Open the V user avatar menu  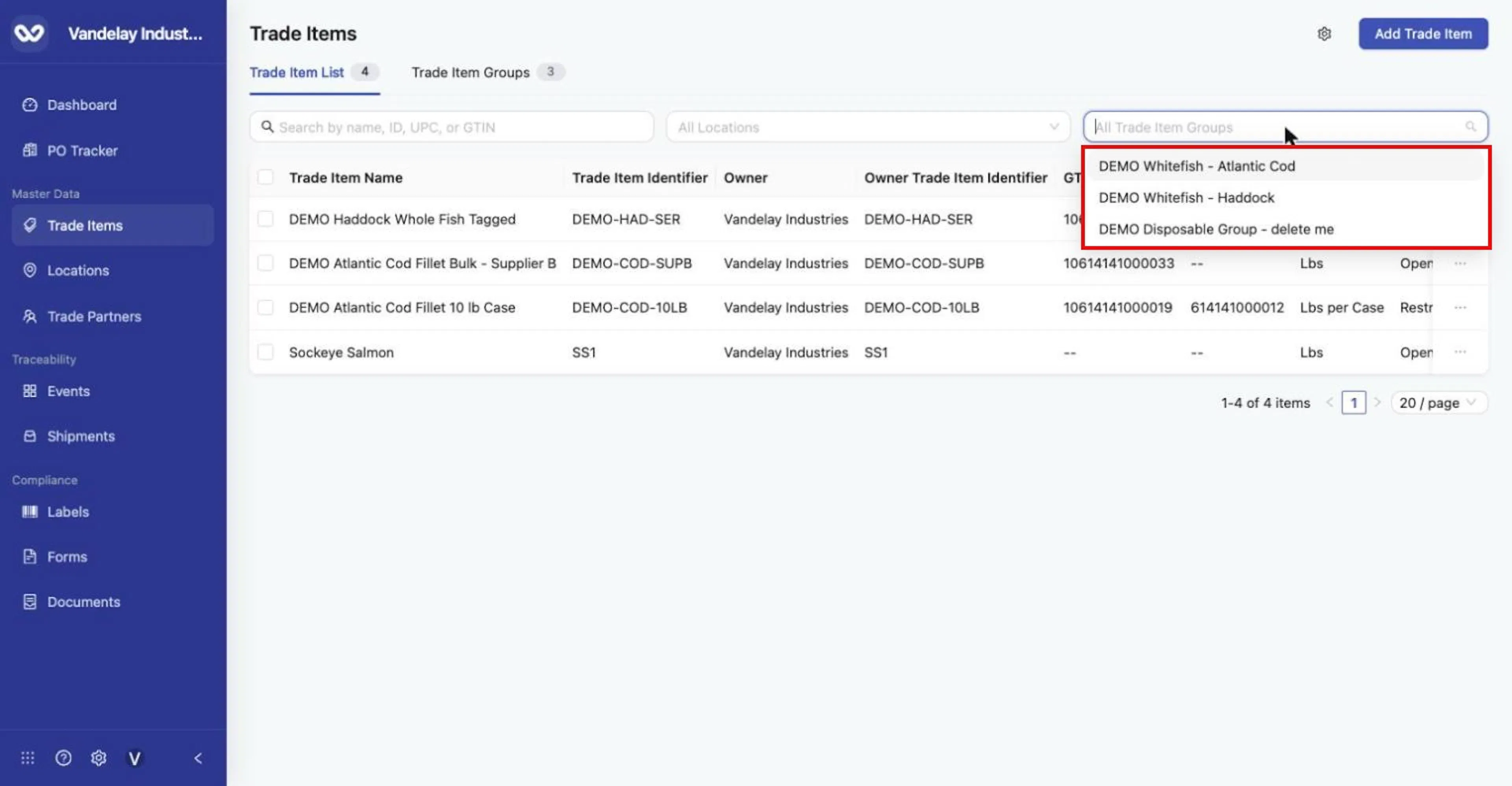134,758
